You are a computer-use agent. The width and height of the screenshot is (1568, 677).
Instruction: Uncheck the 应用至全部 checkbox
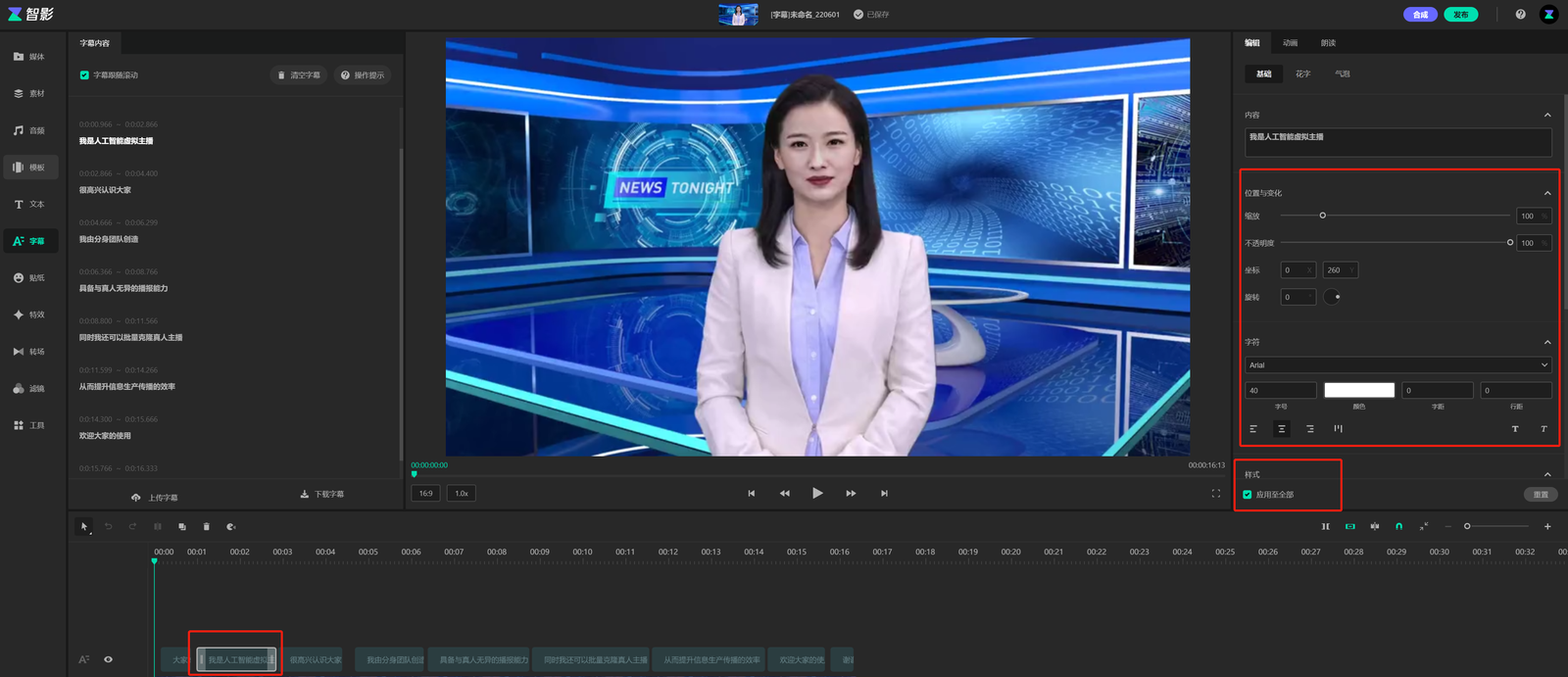(x=1248, y=495)
